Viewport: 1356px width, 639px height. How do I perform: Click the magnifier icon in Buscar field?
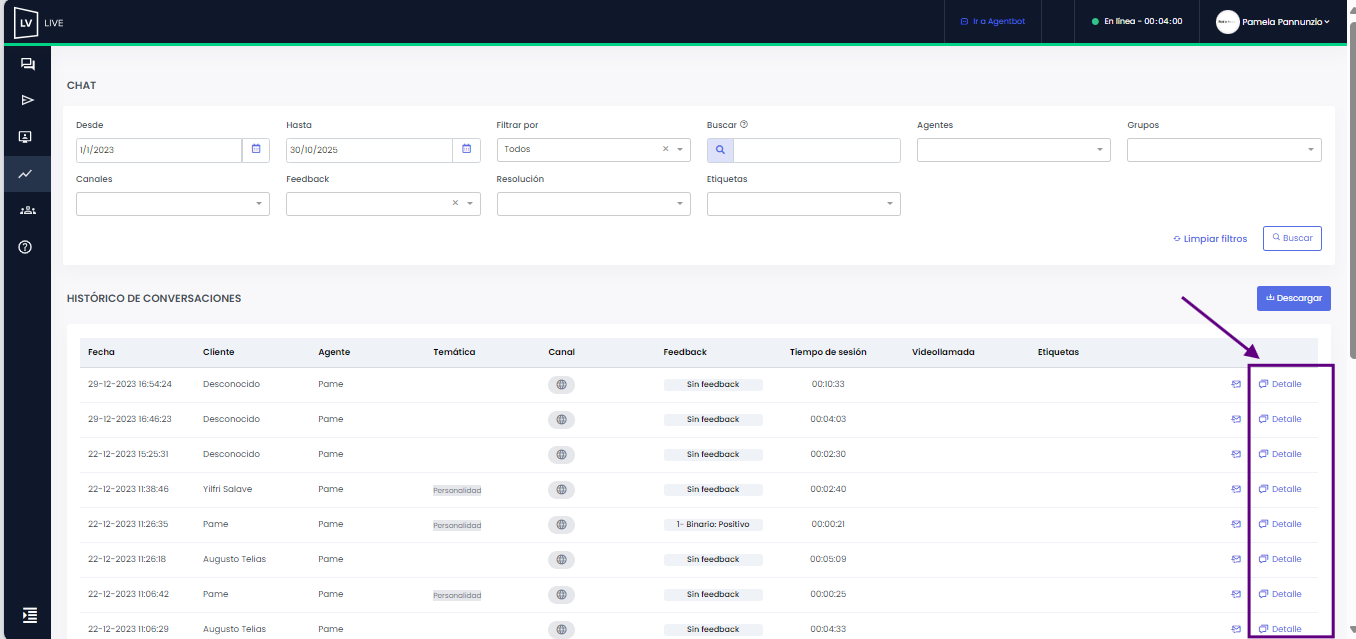click(720, 150)
